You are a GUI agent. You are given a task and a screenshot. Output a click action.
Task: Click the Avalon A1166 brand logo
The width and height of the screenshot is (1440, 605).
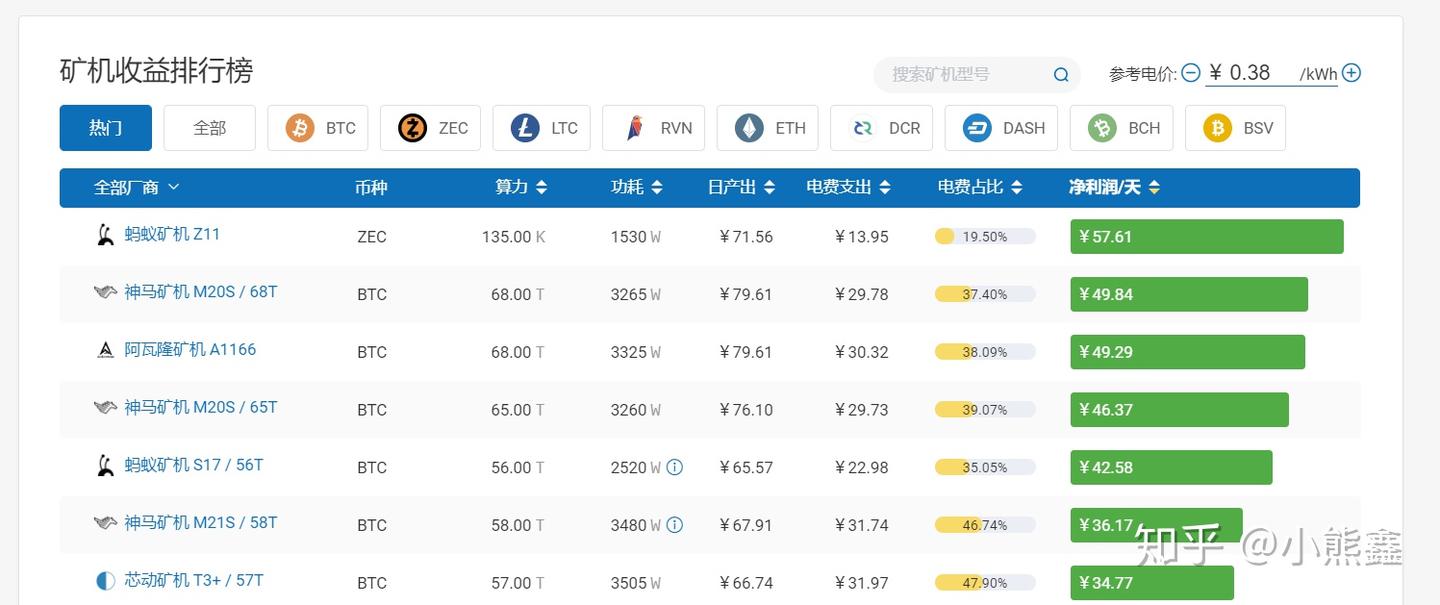(105, 350)
